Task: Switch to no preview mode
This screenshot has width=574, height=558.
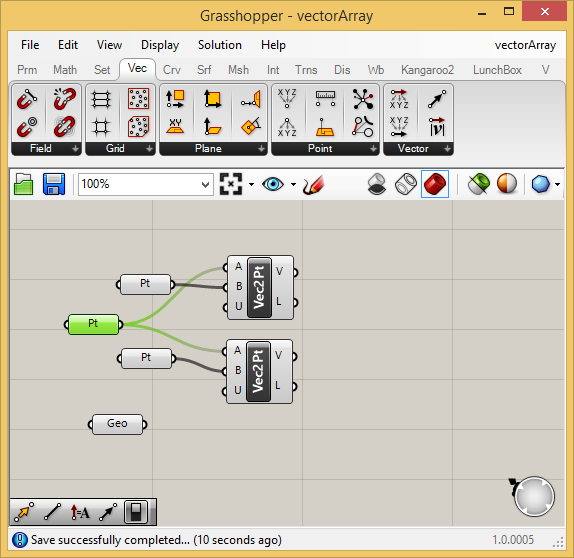Action: pos(377,184)
